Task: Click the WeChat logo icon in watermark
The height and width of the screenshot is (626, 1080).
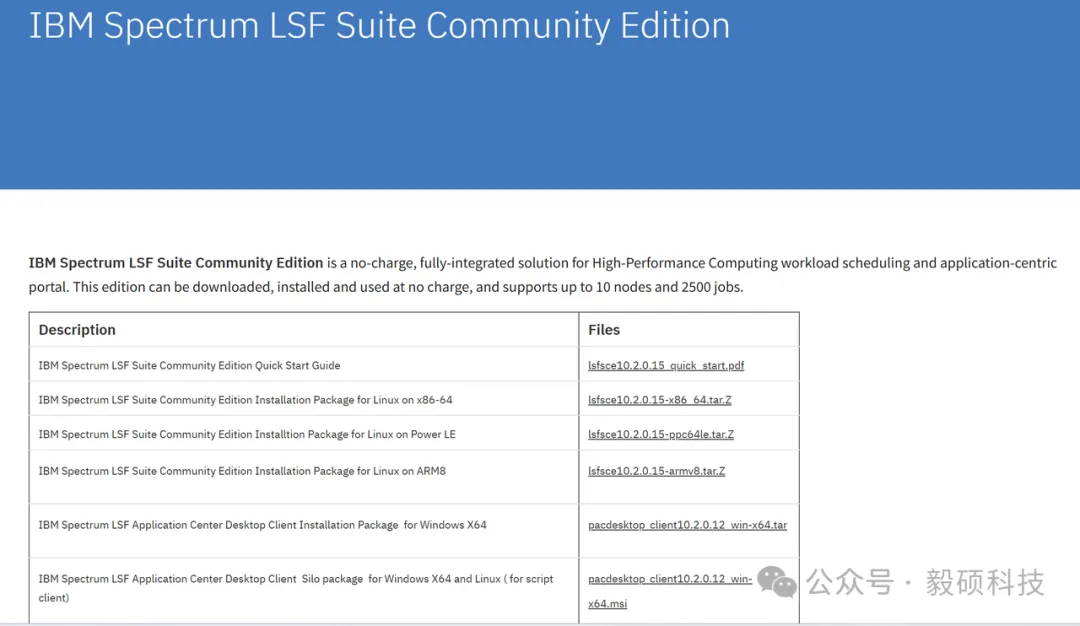Action: (777, 581)
